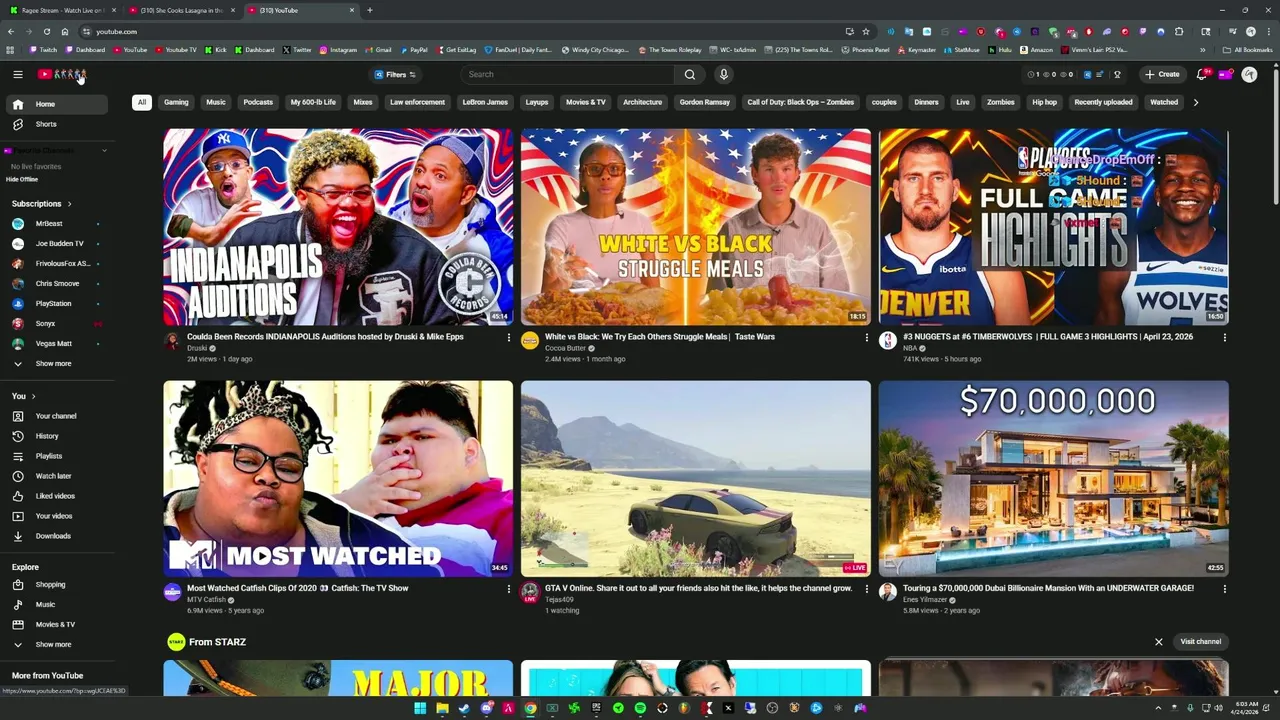Open the YouTube hamburger guide menu

click(x=17, y=74)
